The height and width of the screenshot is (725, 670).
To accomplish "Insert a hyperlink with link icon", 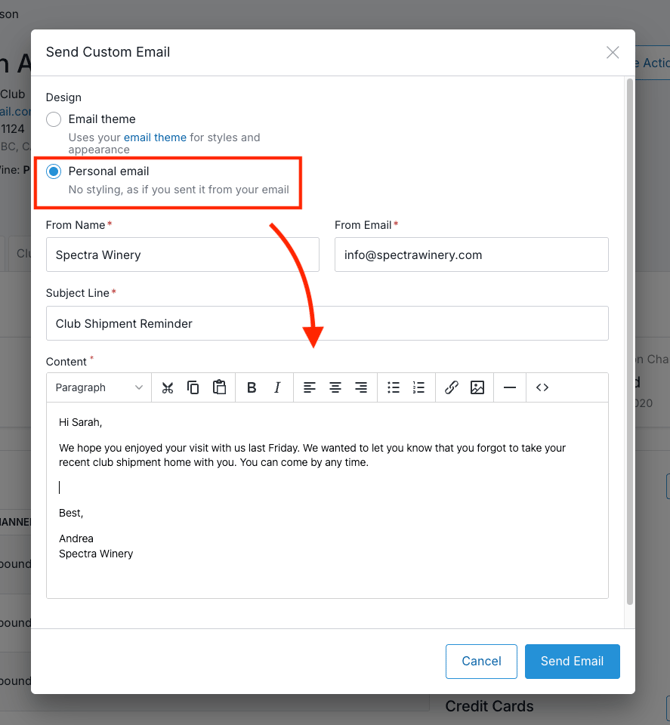I will point(451,387).
